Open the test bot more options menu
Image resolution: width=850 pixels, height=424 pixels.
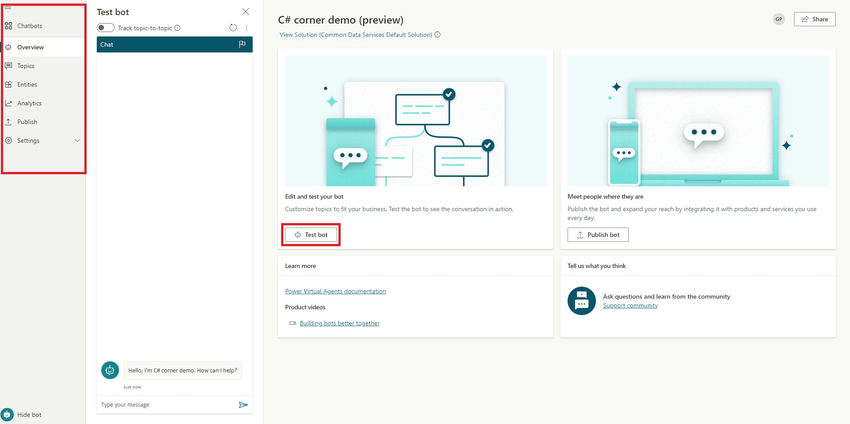coord(247,28)
